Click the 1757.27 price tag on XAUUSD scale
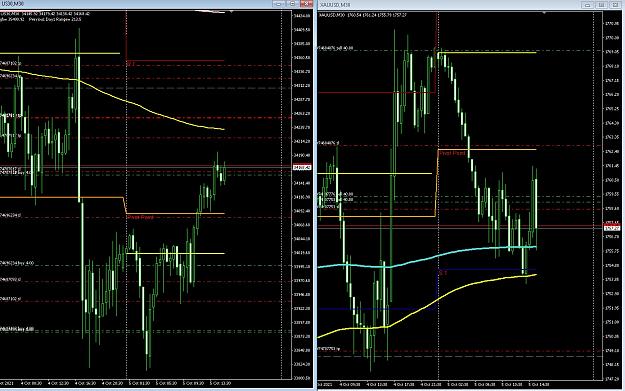Image resolution: width=625 pixels, height=391 pixels. [x=612, y=228]
